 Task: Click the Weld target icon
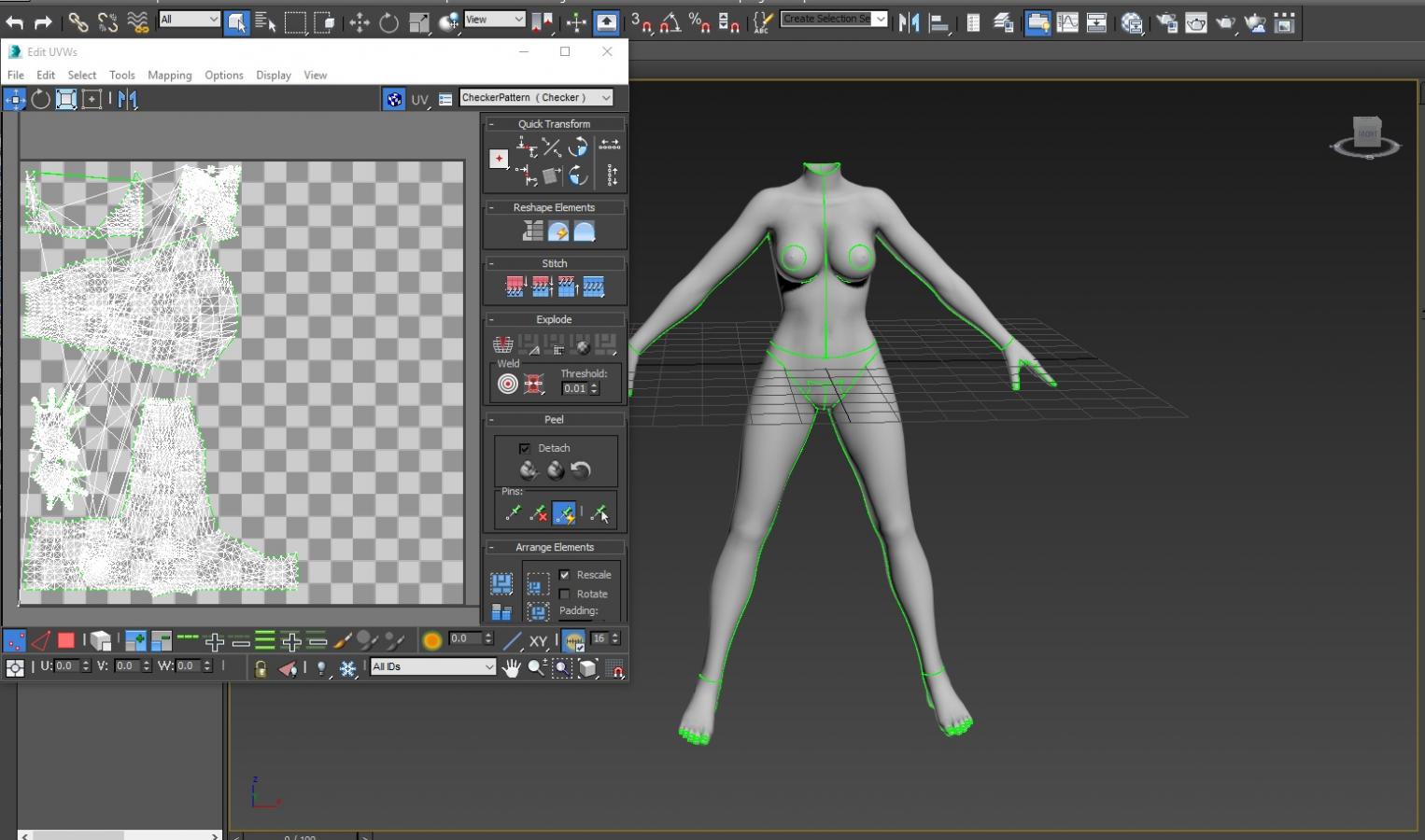(x=507, y=384)
